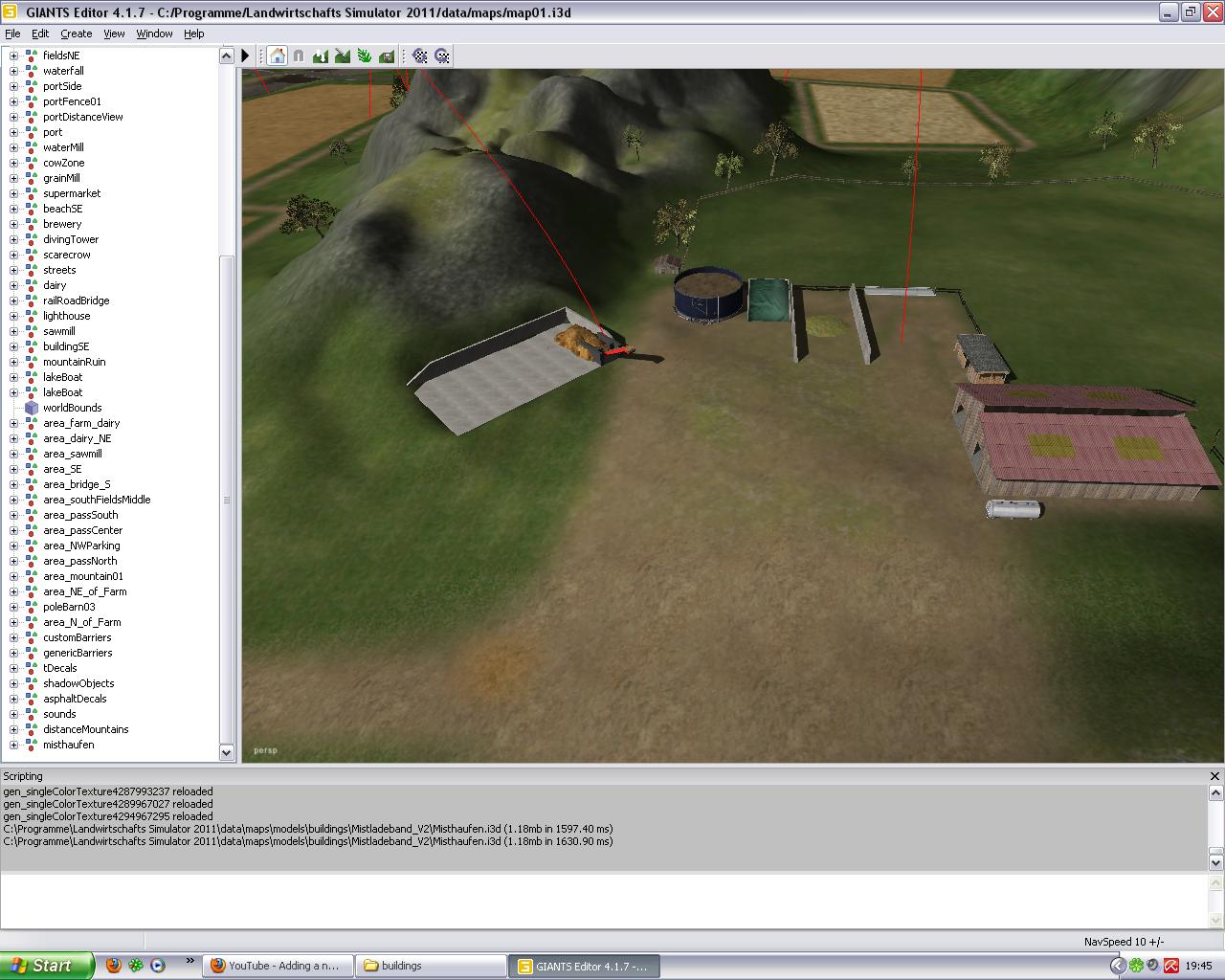Expand the misthaufen tree node
The height and width of the screenshot is (980, 1225).
click(13, 745)
